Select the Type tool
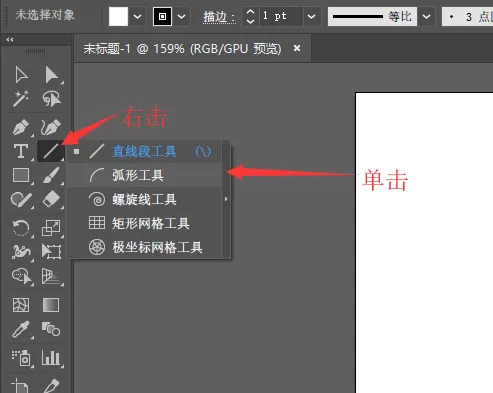 21,151
